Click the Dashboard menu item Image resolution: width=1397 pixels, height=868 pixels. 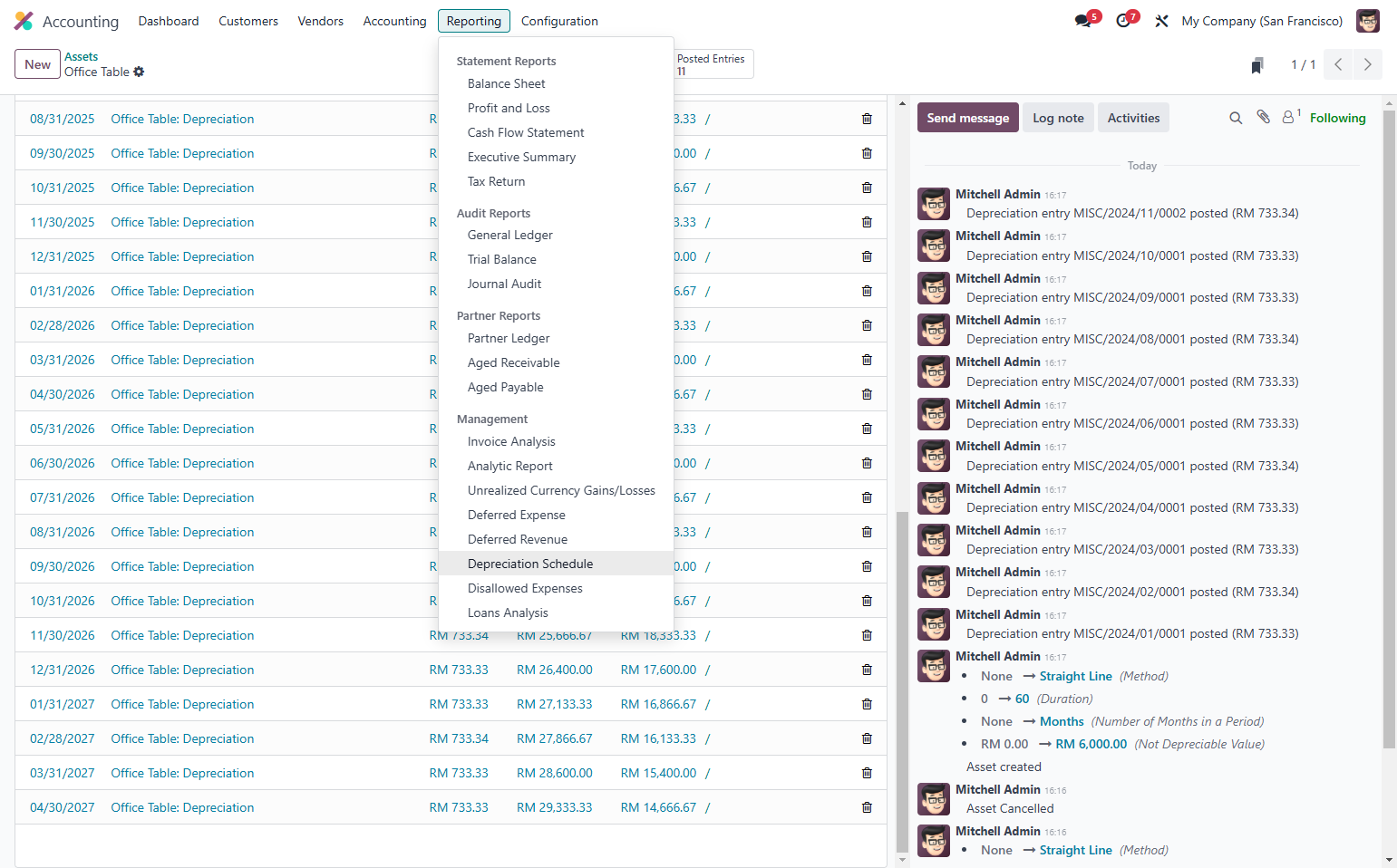point(169,21)
